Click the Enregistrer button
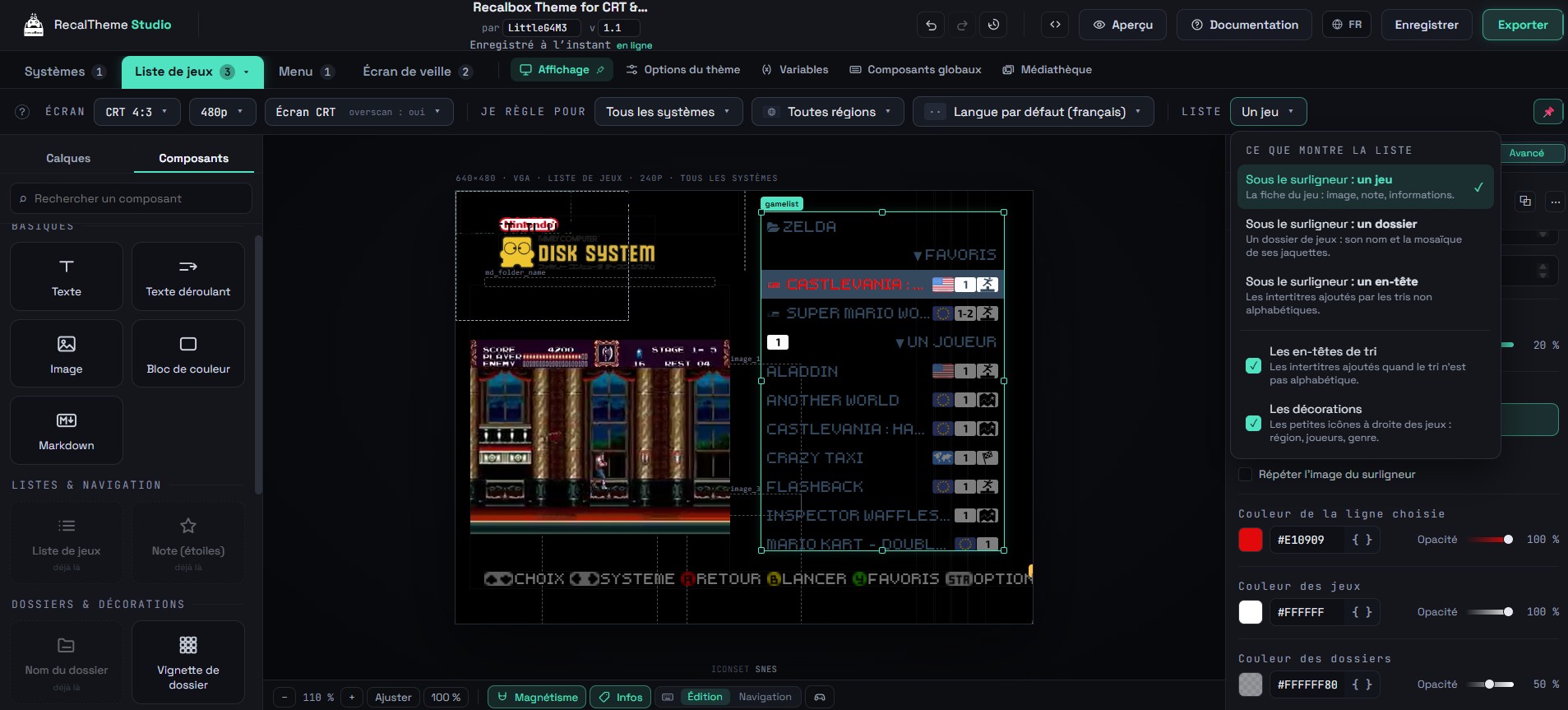The width and height of the screenshot is (1568, 710). click(1427, 26)
